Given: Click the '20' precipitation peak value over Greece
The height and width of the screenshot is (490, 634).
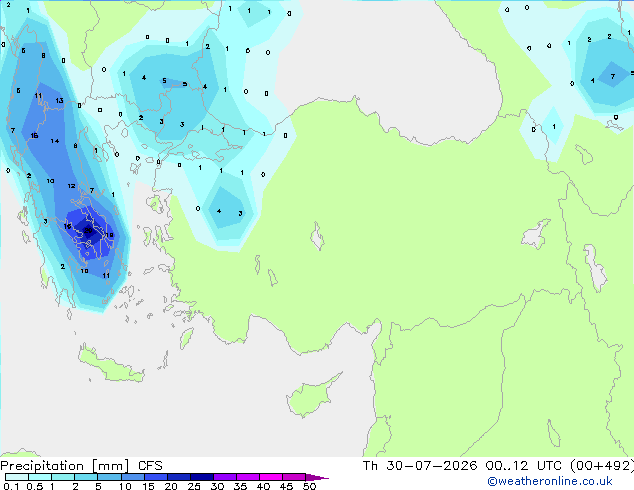Looking at the screenshot, I should click(88, 230).
